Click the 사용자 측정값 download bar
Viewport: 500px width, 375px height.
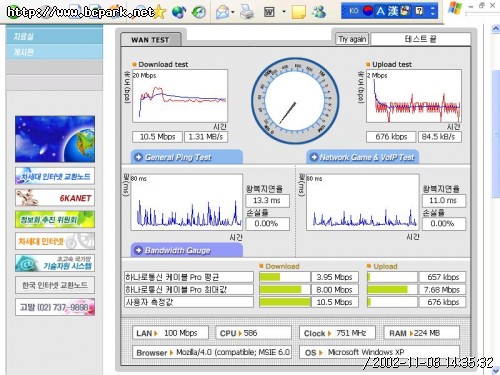[x=284, y=302]
